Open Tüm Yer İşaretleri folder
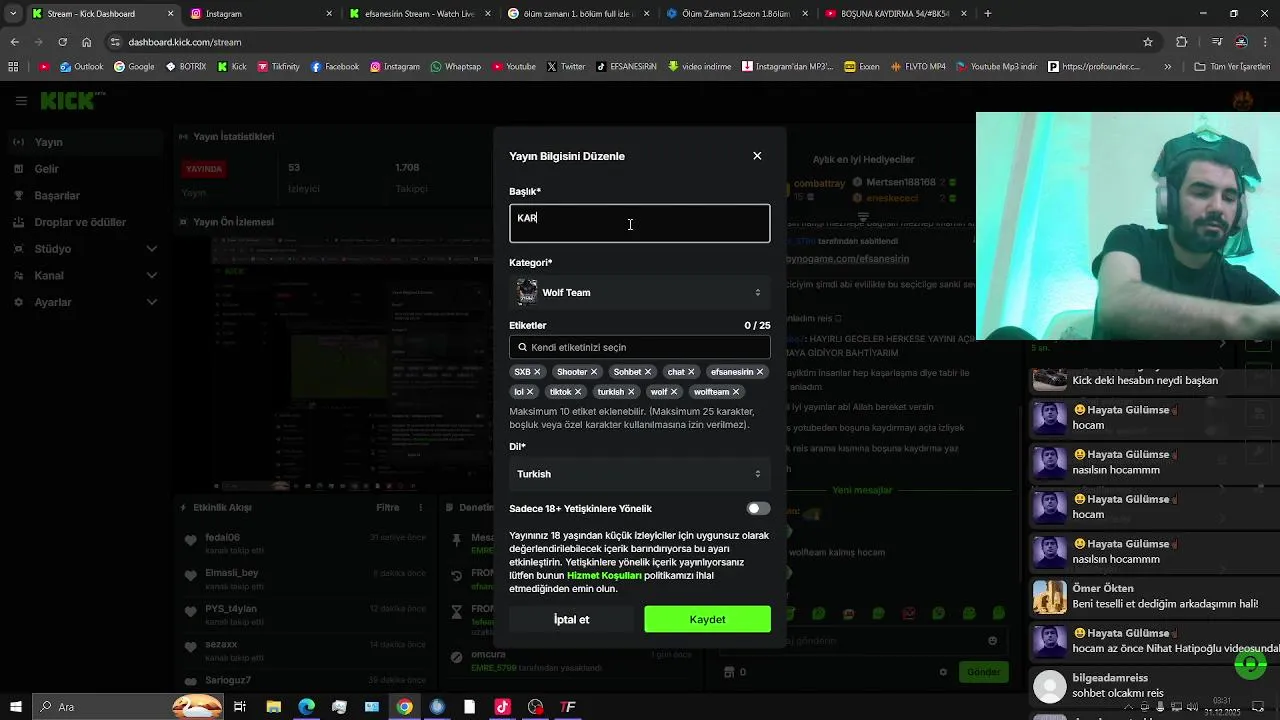 click(1232, 67)
